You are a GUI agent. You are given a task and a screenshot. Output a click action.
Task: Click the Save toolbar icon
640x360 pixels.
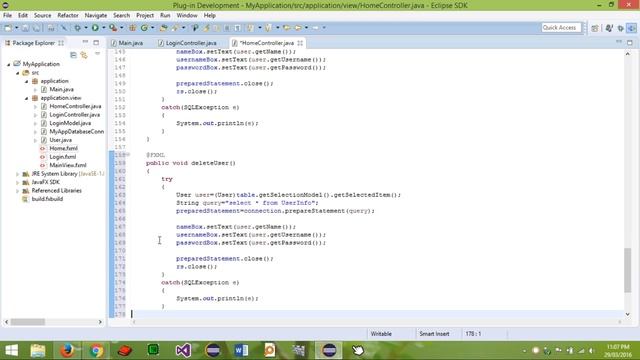tap(25, 28)
